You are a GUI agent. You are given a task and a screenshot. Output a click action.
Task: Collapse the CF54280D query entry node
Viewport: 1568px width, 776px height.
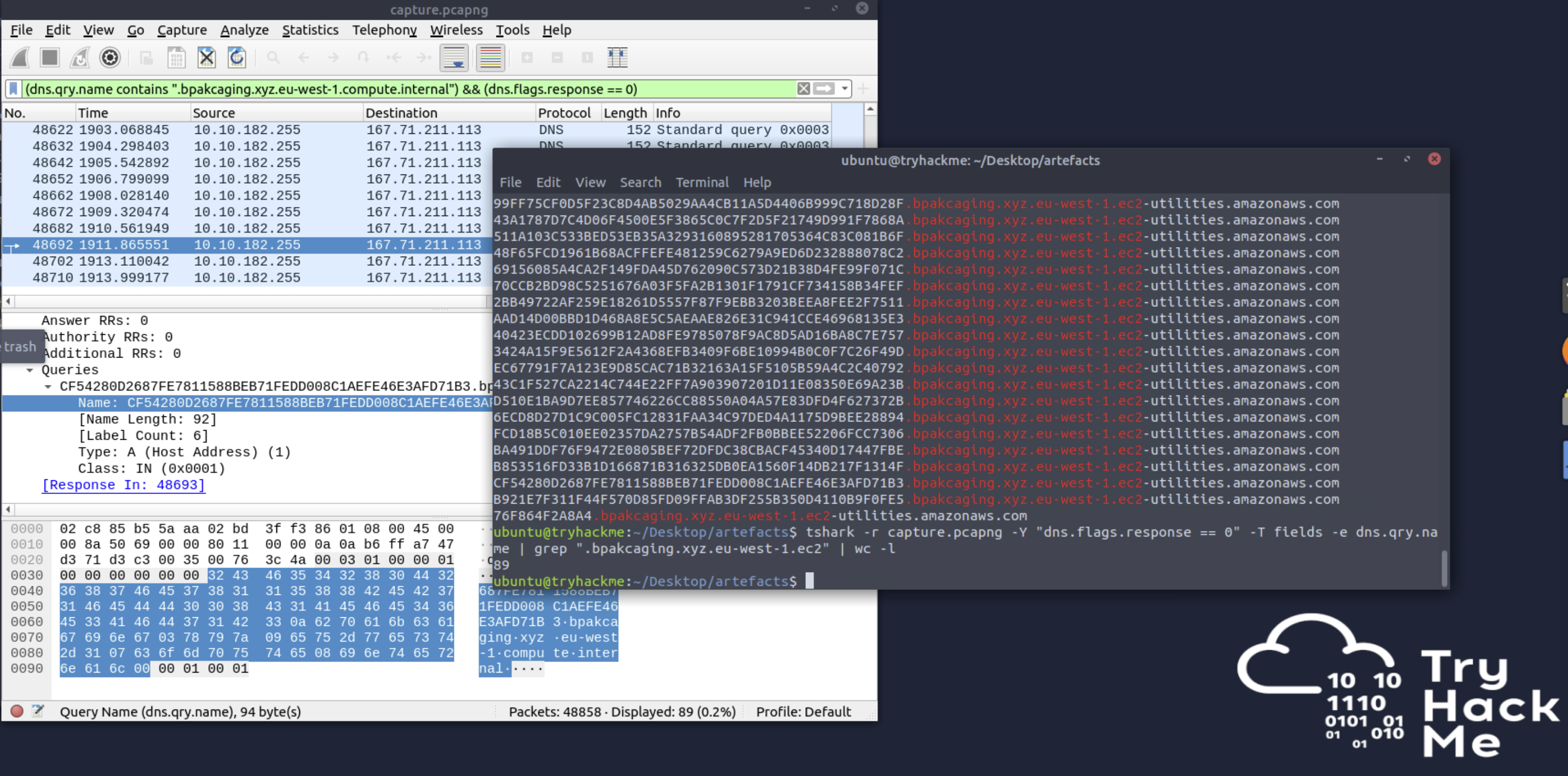[x=48, y=386]
